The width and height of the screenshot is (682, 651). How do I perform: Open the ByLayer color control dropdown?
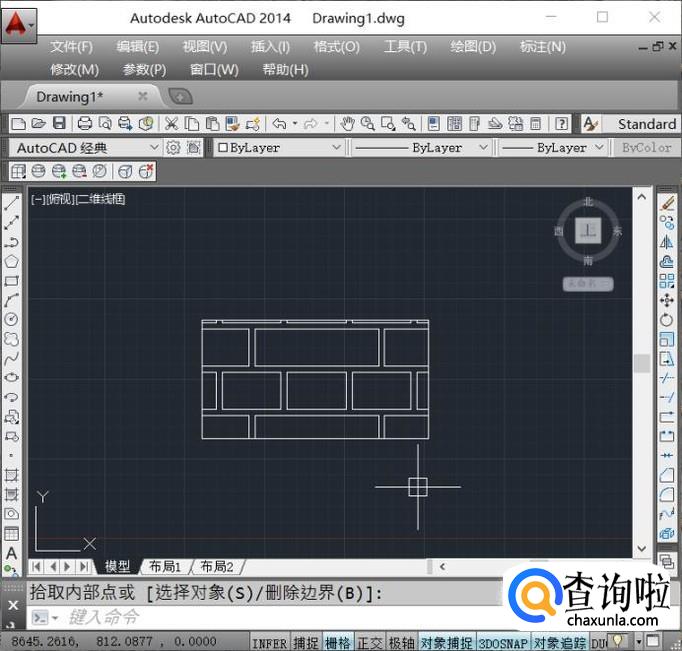[335, 148]
